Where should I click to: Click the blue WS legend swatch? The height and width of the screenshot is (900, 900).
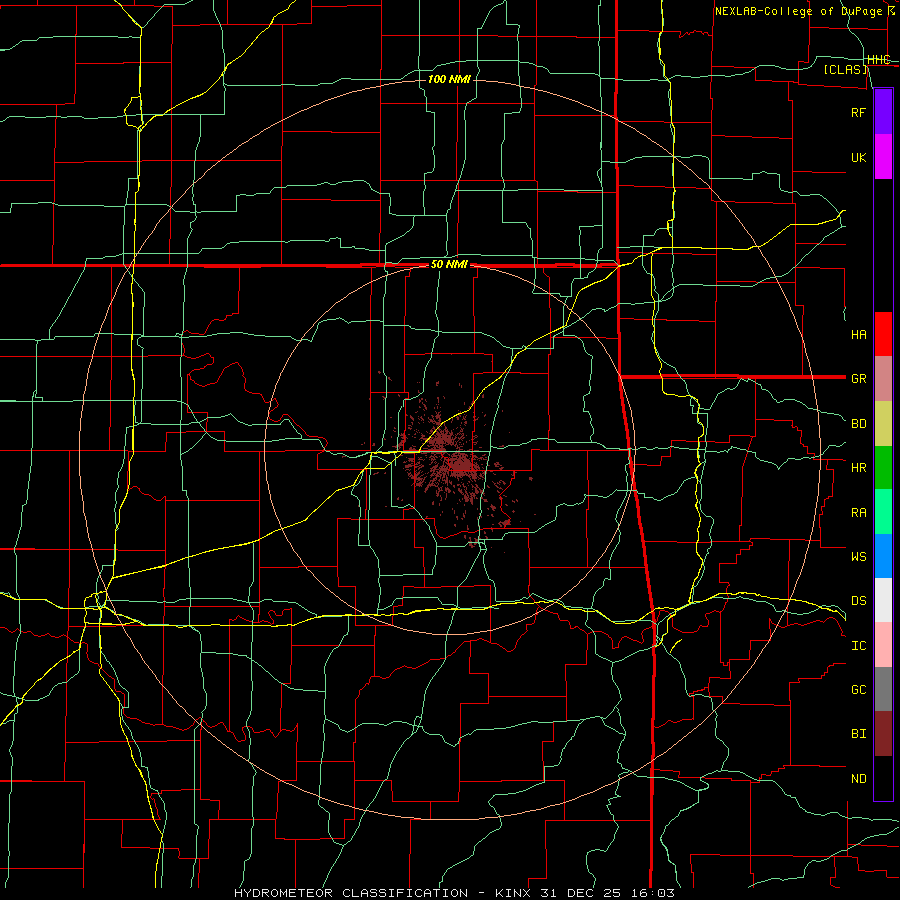coord(883,556)
